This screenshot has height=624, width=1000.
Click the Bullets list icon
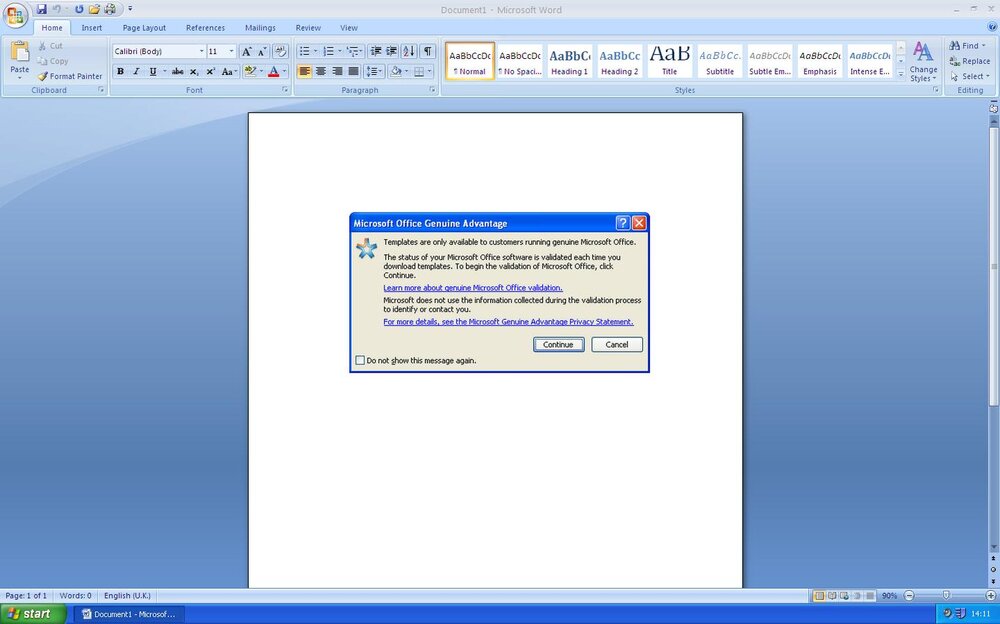[304, 52]
